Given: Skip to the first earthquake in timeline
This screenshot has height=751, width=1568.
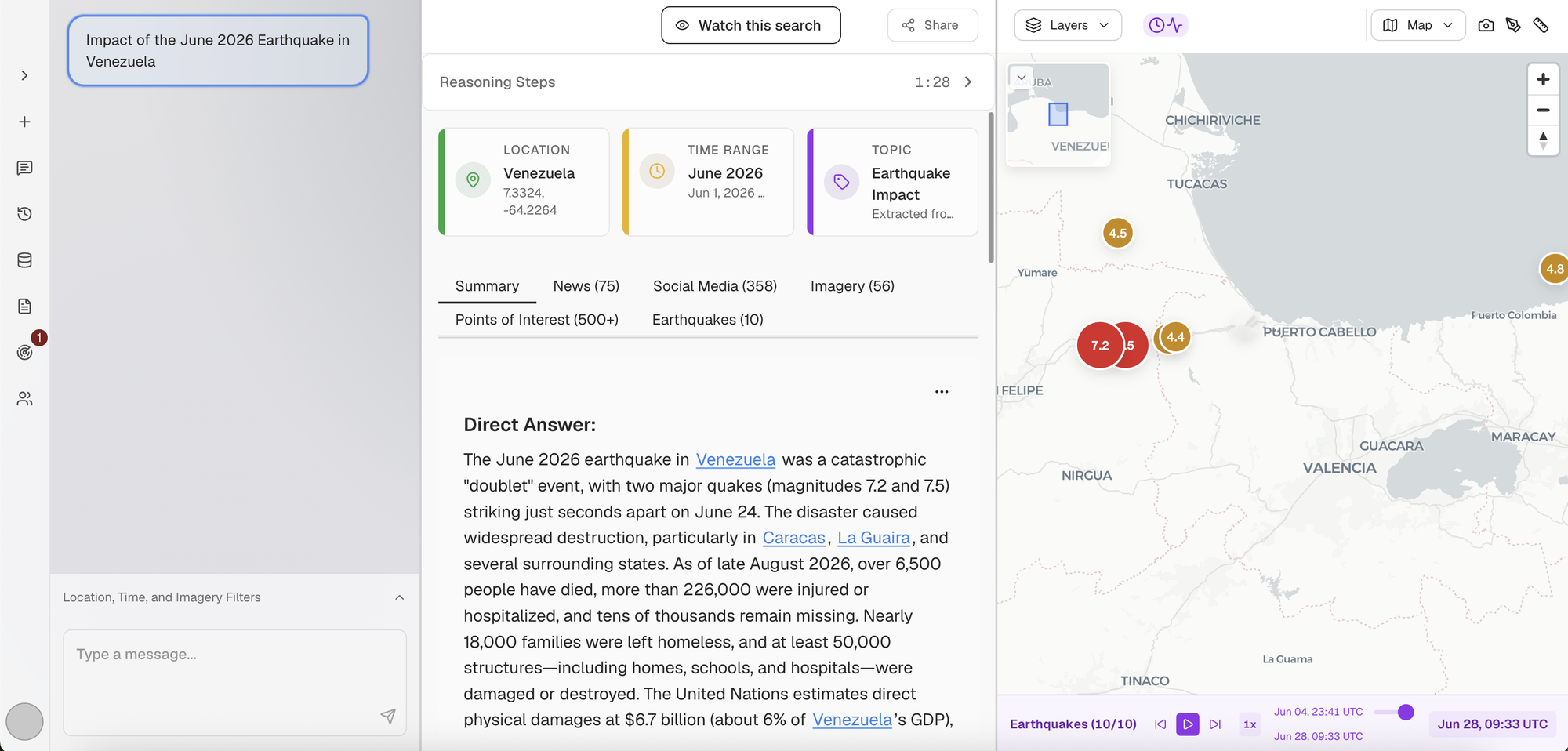Looking at the screenshot, I should [1160, 724].
